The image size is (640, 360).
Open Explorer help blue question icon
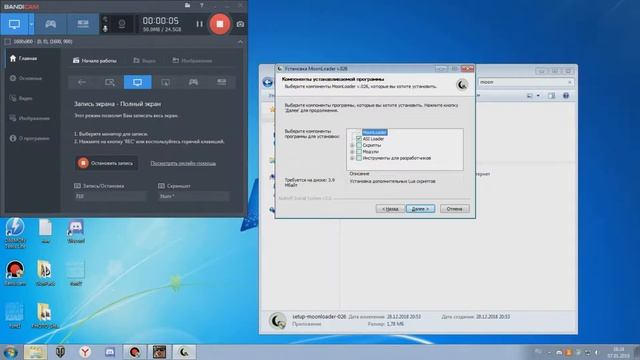point(566,96)
